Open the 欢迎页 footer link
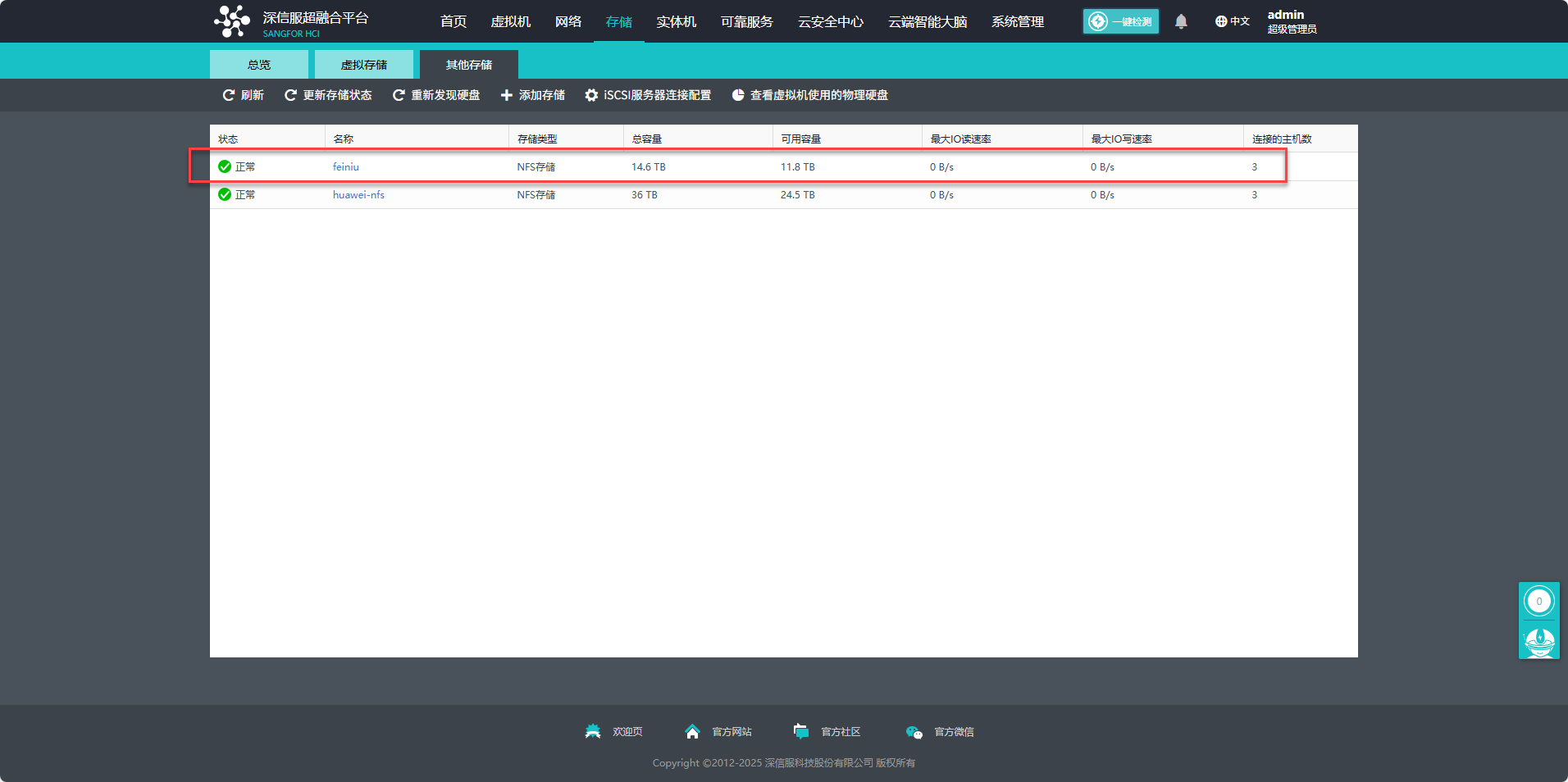Viewport: 1568px width, 782px height. tap(627, 732)
